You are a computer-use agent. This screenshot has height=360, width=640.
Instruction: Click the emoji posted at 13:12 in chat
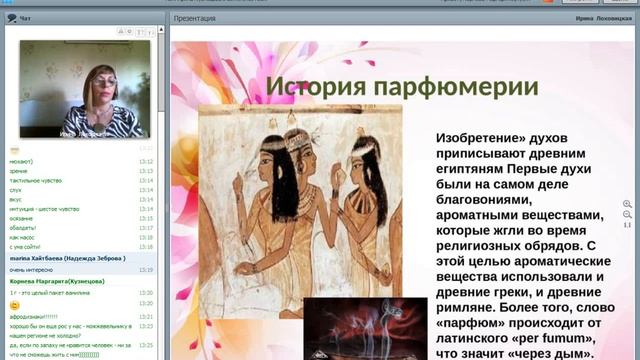15,151
